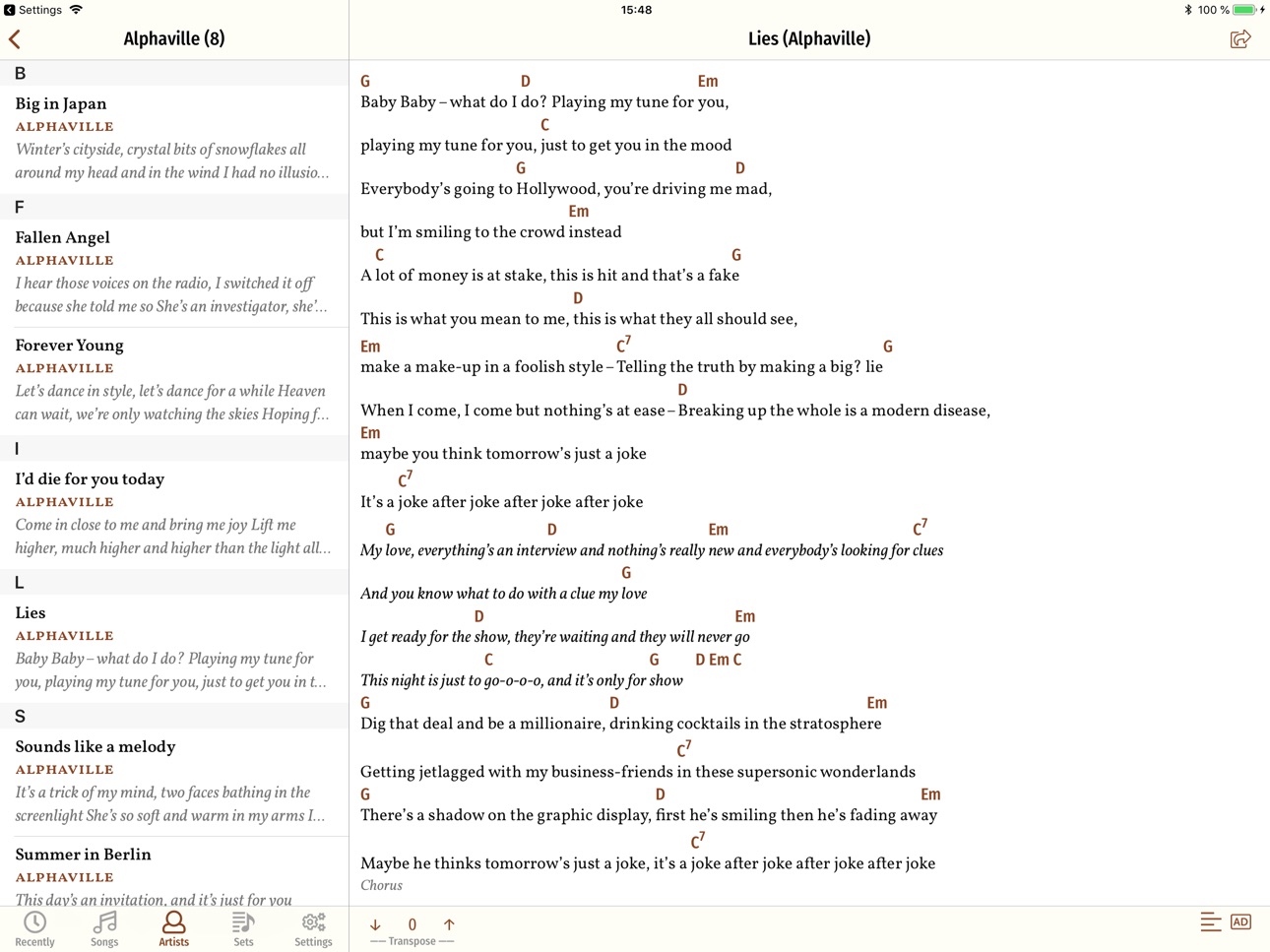Open the song Sounds like a melody
This screenshot has width=1270, height=952.
pos(174,782)
